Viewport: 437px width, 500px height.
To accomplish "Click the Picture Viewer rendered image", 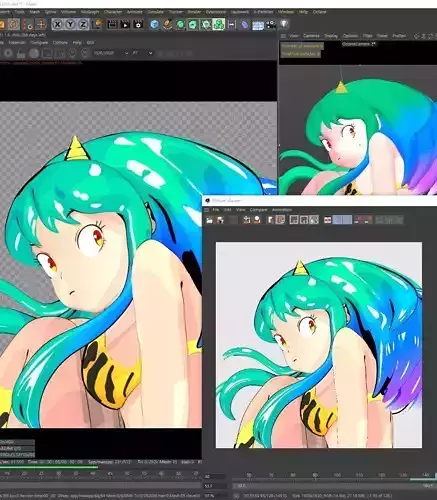I will pos(319,345).
